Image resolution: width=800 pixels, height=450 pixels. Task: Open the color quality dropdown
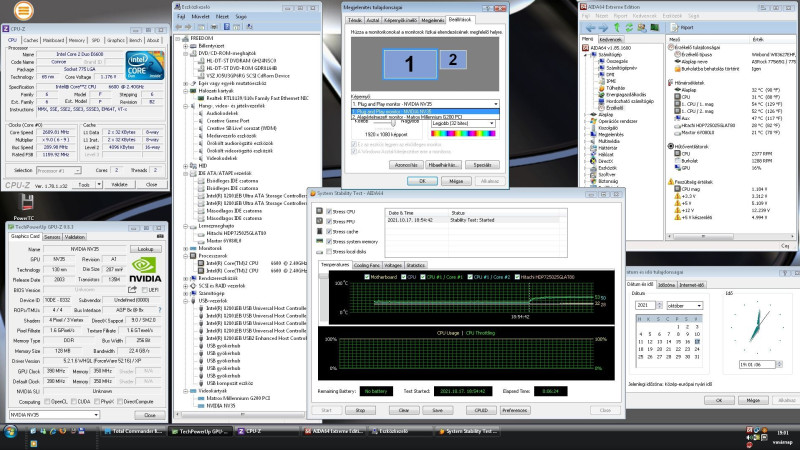(x=463, y=123)
